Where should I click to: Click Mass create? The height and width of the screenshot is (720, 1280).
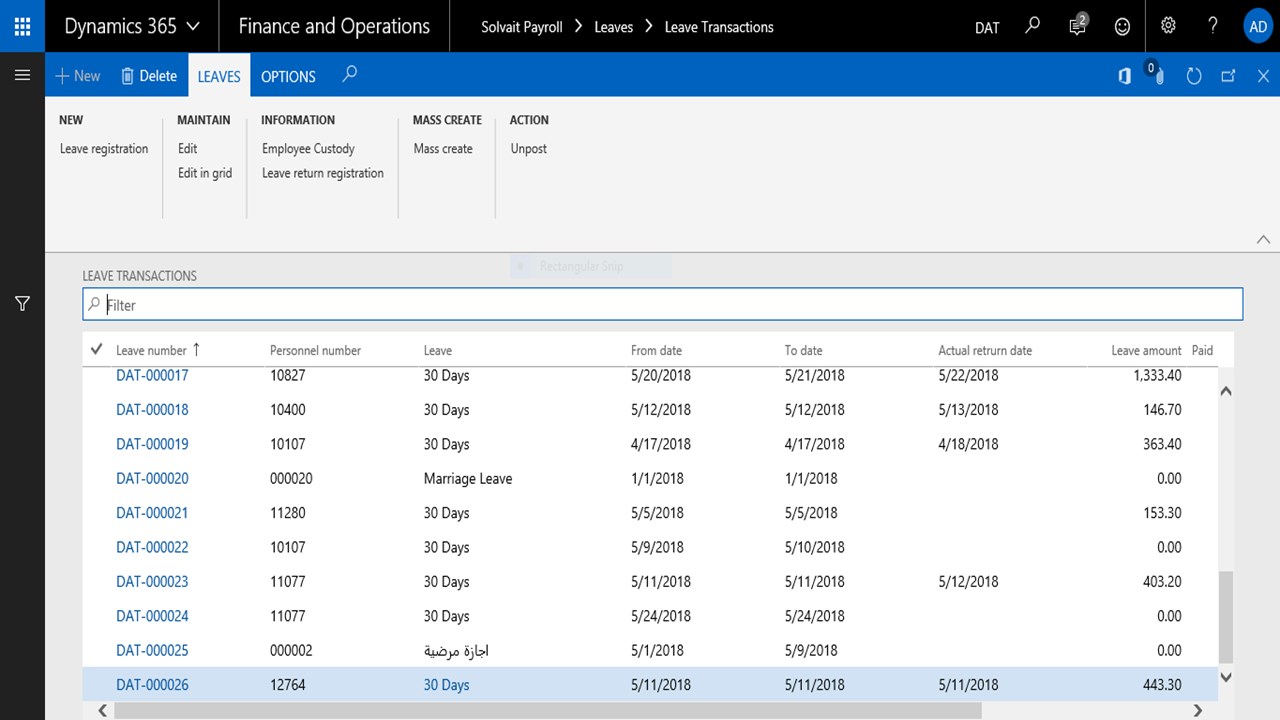click(443, 149)
